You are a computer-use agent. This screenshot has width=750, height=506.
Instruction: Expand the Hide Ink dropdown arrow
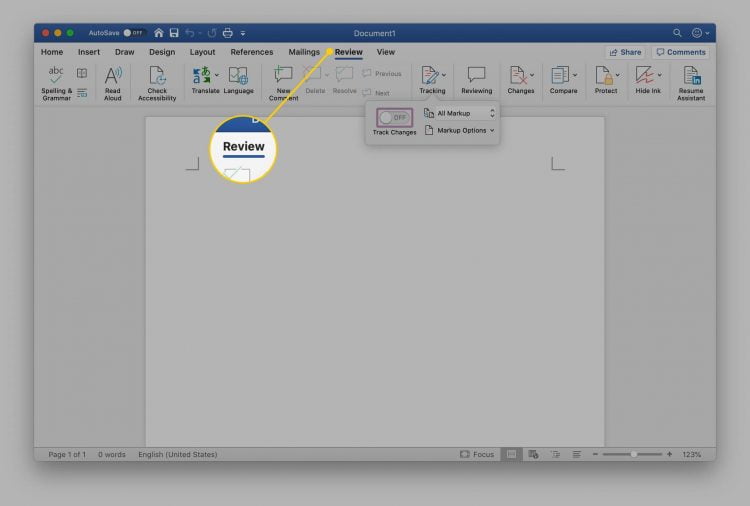tap(660, 75)
